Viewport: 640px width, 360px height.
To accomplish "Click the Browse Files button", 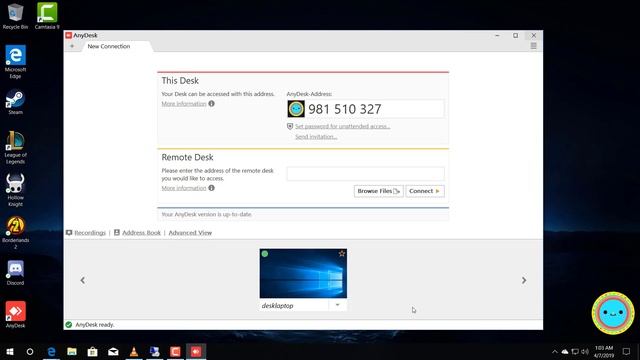I will pyautogui.click(x=378, y=191).
